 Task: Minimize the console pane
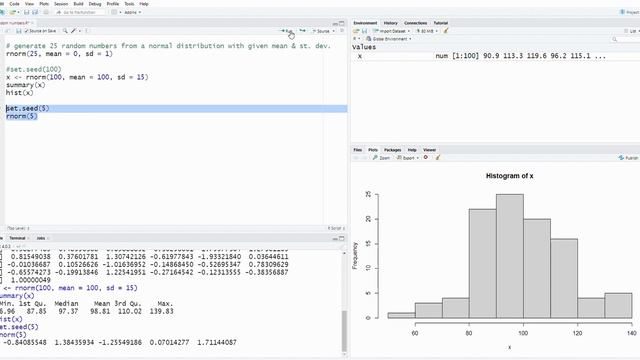(x=335, y=238)
